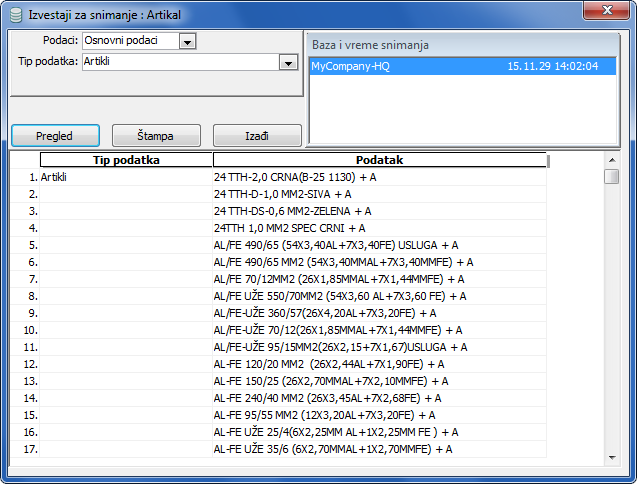
Task: Click the Štampa button
Action: coord(156,135)
